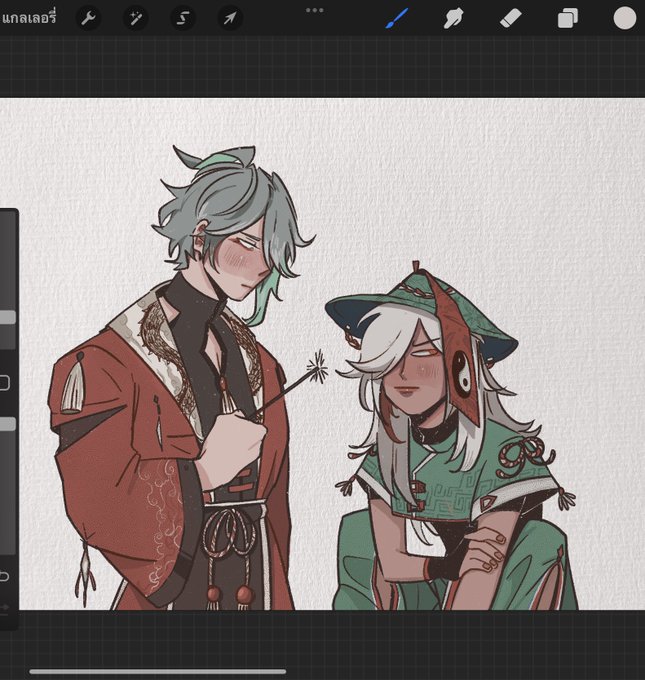Select the Eraser tool
The height and width of the screenshot is (680, 645).
pos(511,19)
